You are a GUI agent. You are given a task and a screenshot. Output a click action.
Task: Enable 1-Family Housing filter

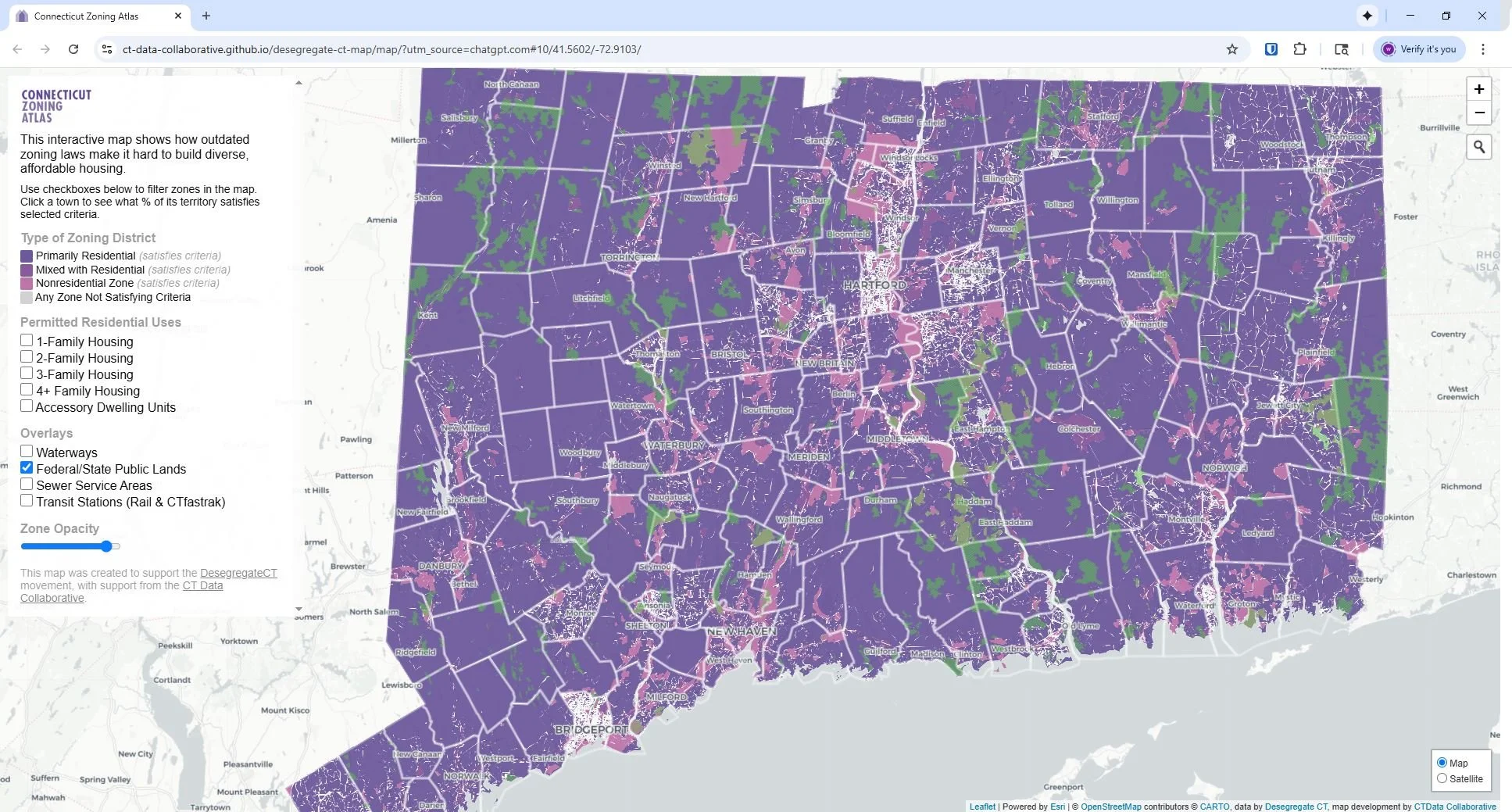click(x=27, y=341)
